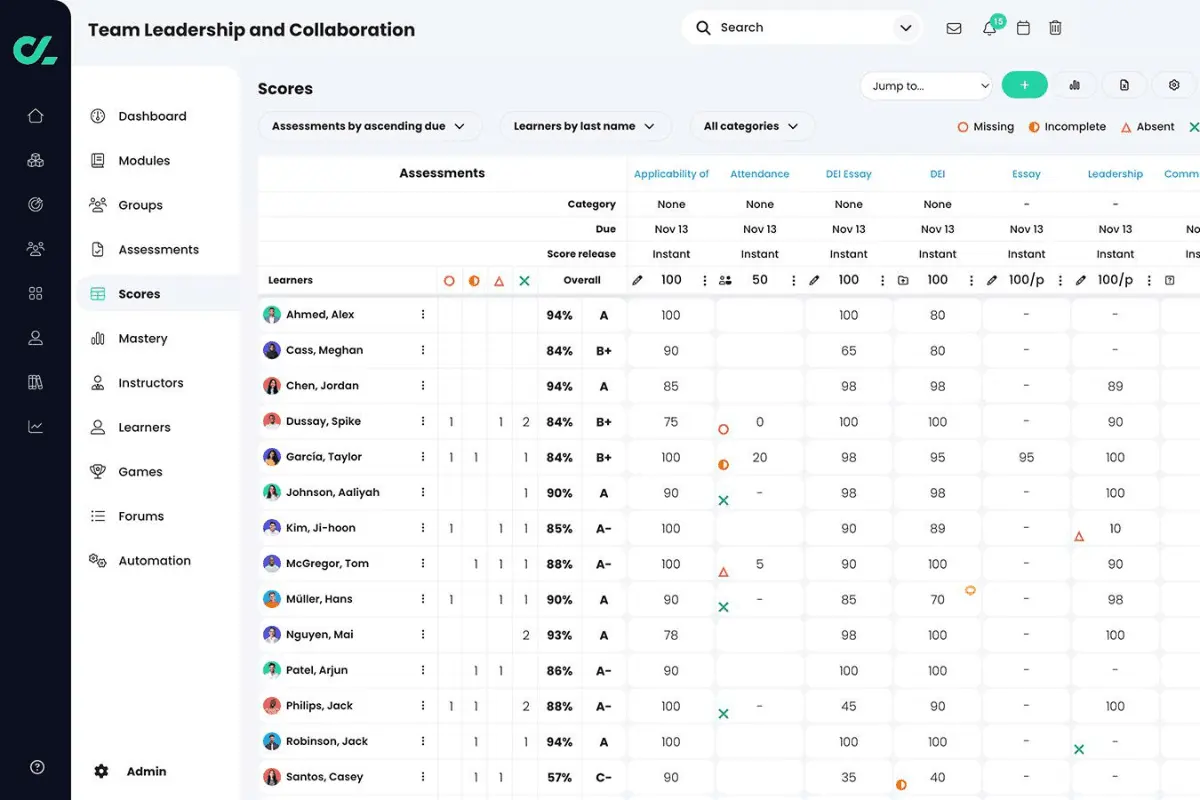This screenshot has width=1200, height=800.
Task: Open Assessments by ascending due dropdown
Action: pyautogui.click(x=369, y=126)
